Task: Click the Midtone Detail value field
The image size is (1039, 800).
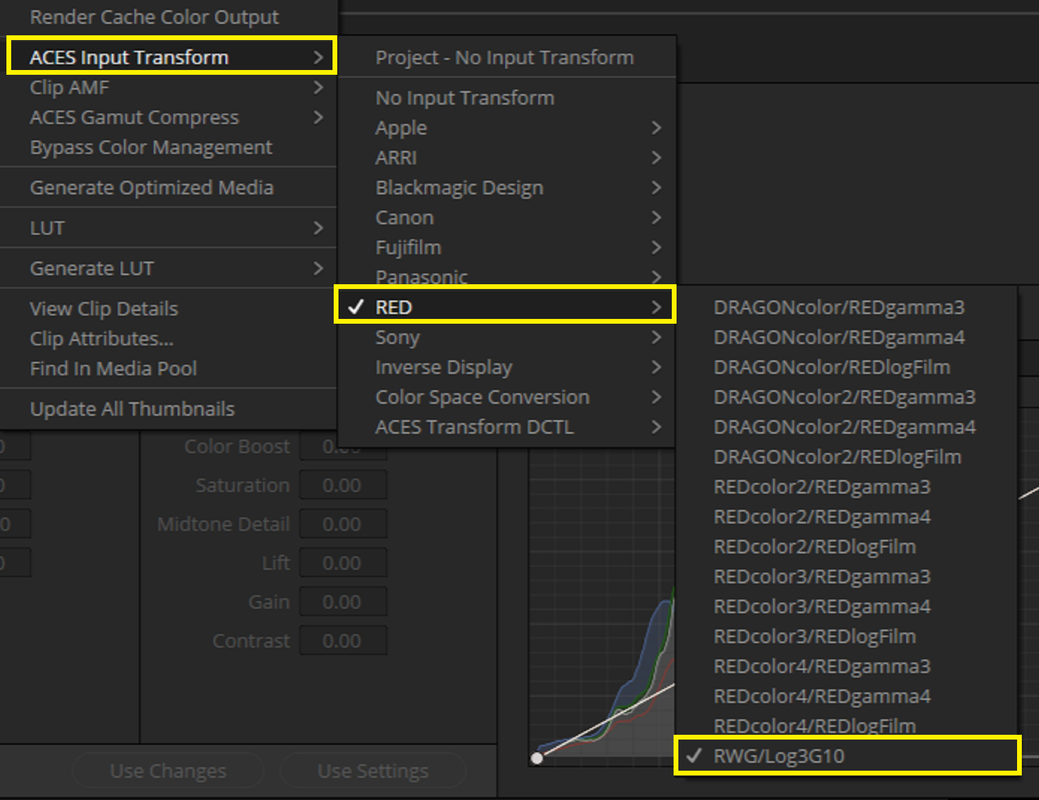Action: coord(343,524)
